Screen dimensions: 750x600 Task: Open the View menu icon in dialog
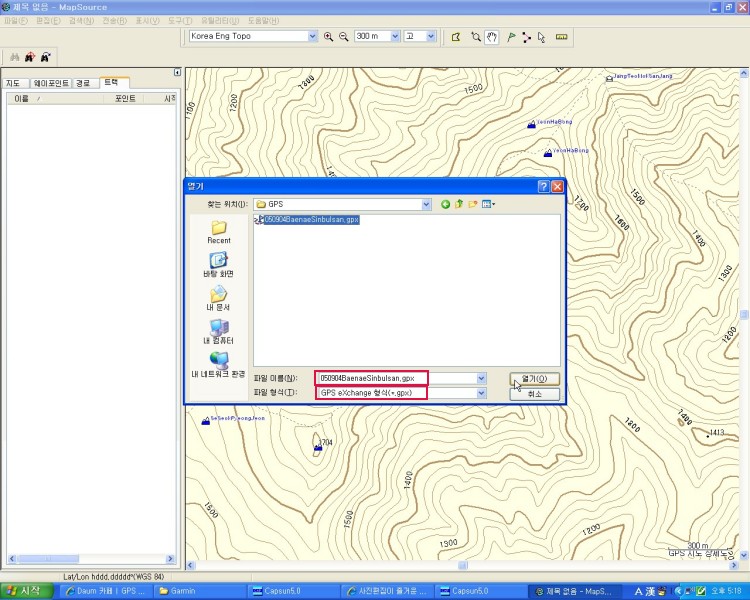[x=488, y=204]
